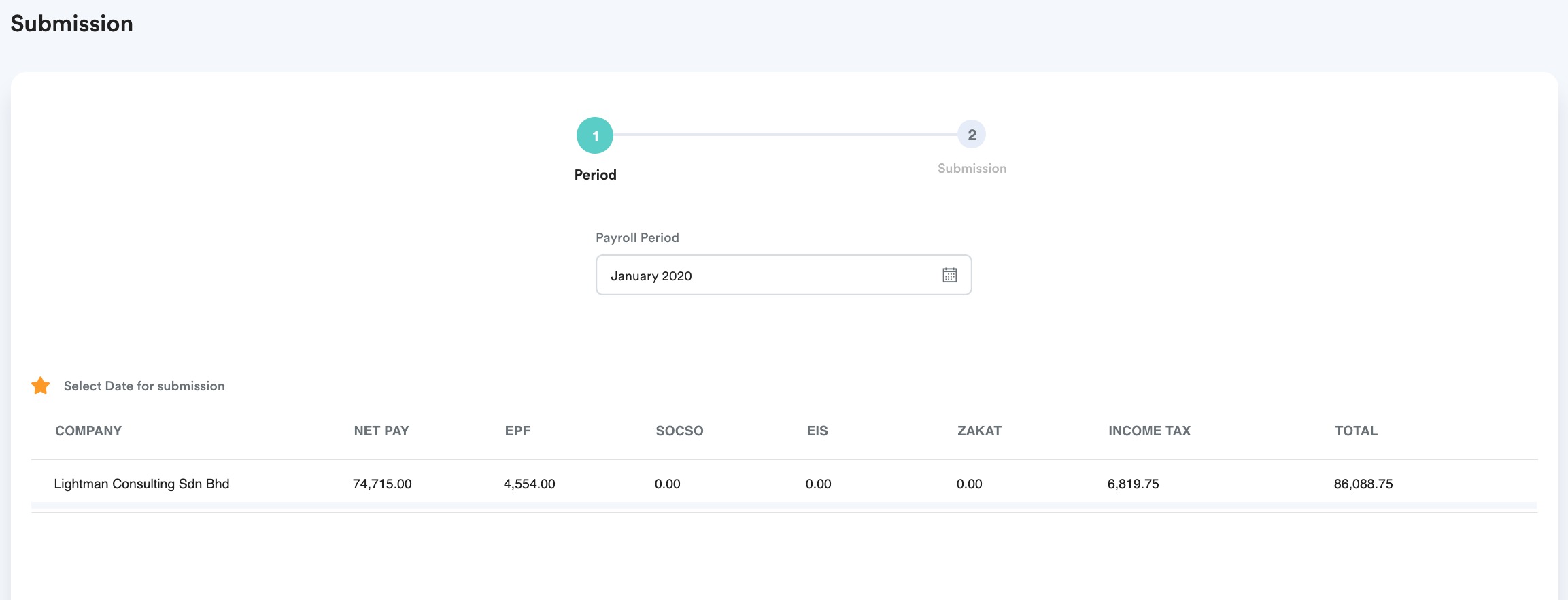Click the NET PAY column header

coord(381,431)
